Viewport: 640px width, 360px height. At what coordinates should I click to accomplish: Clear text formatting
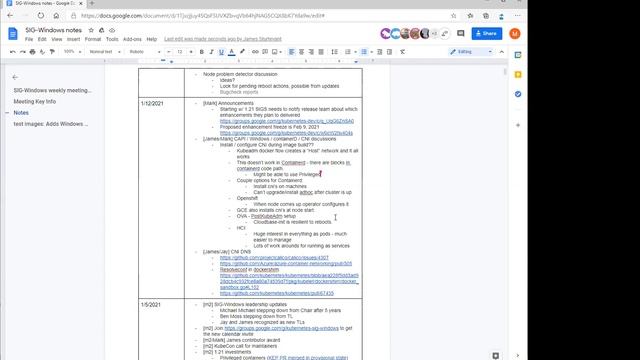[402, 52]
